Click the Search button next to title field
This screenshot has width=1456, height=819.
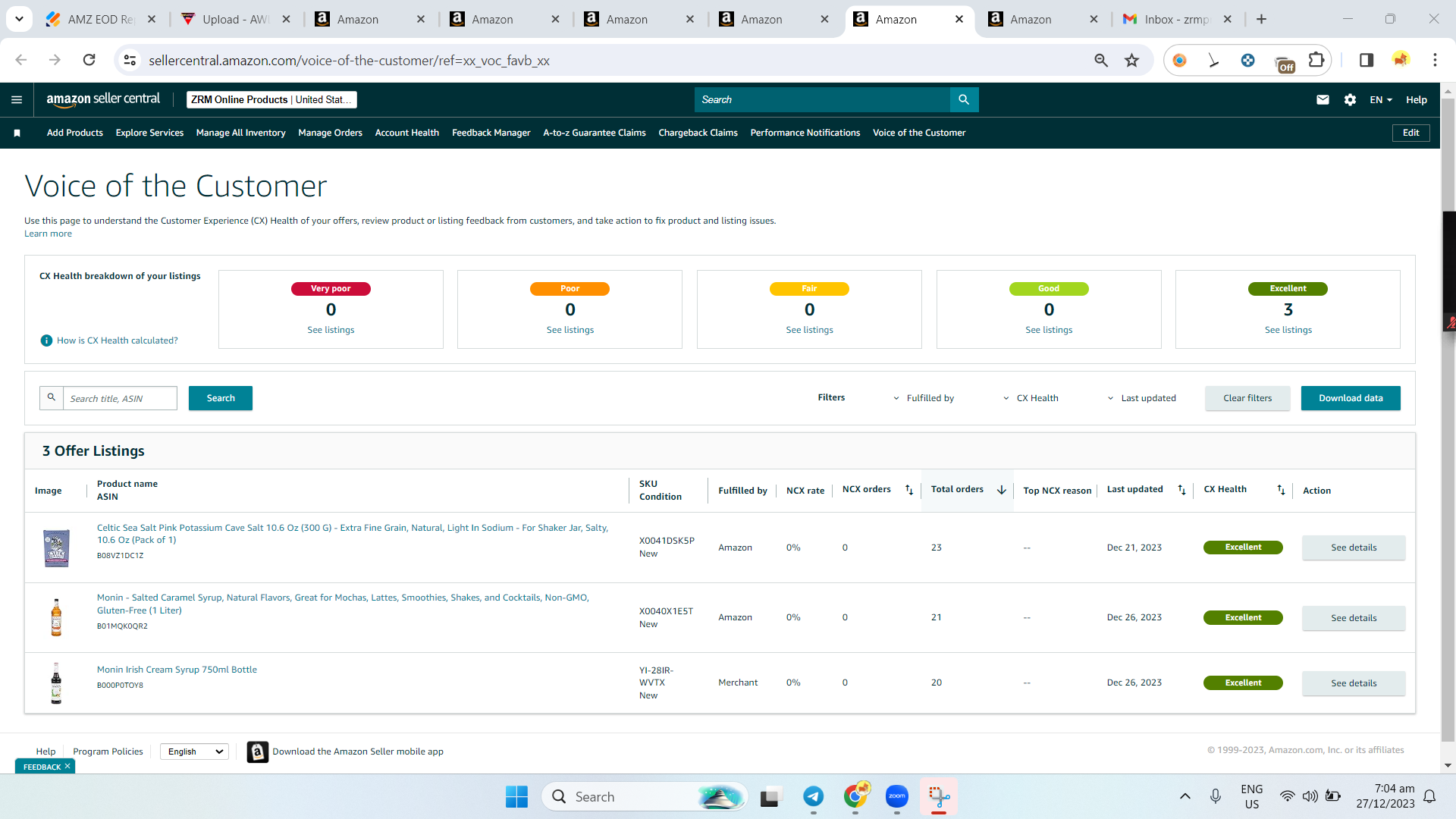click(221, 398)
